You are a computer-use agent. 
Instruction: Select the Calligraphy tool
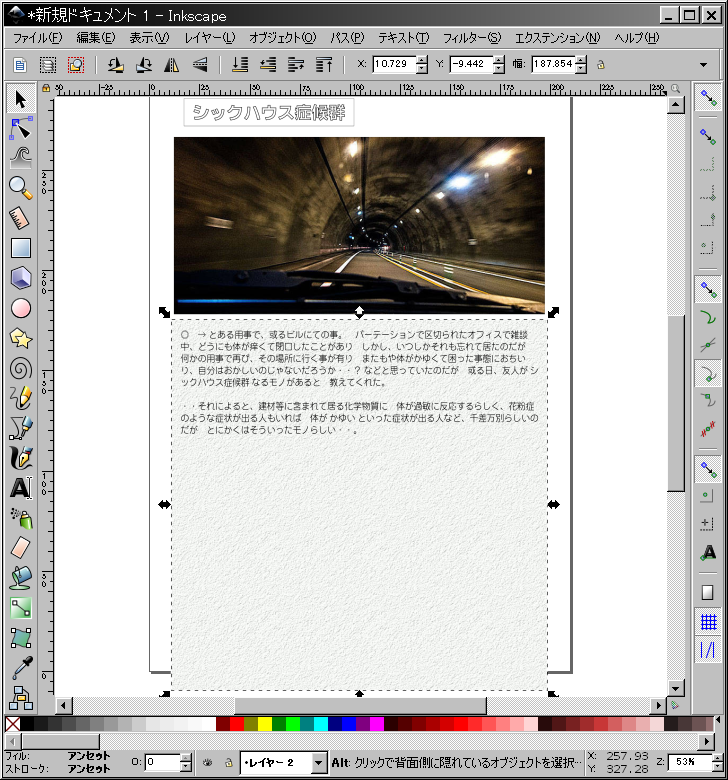(20, 458)
